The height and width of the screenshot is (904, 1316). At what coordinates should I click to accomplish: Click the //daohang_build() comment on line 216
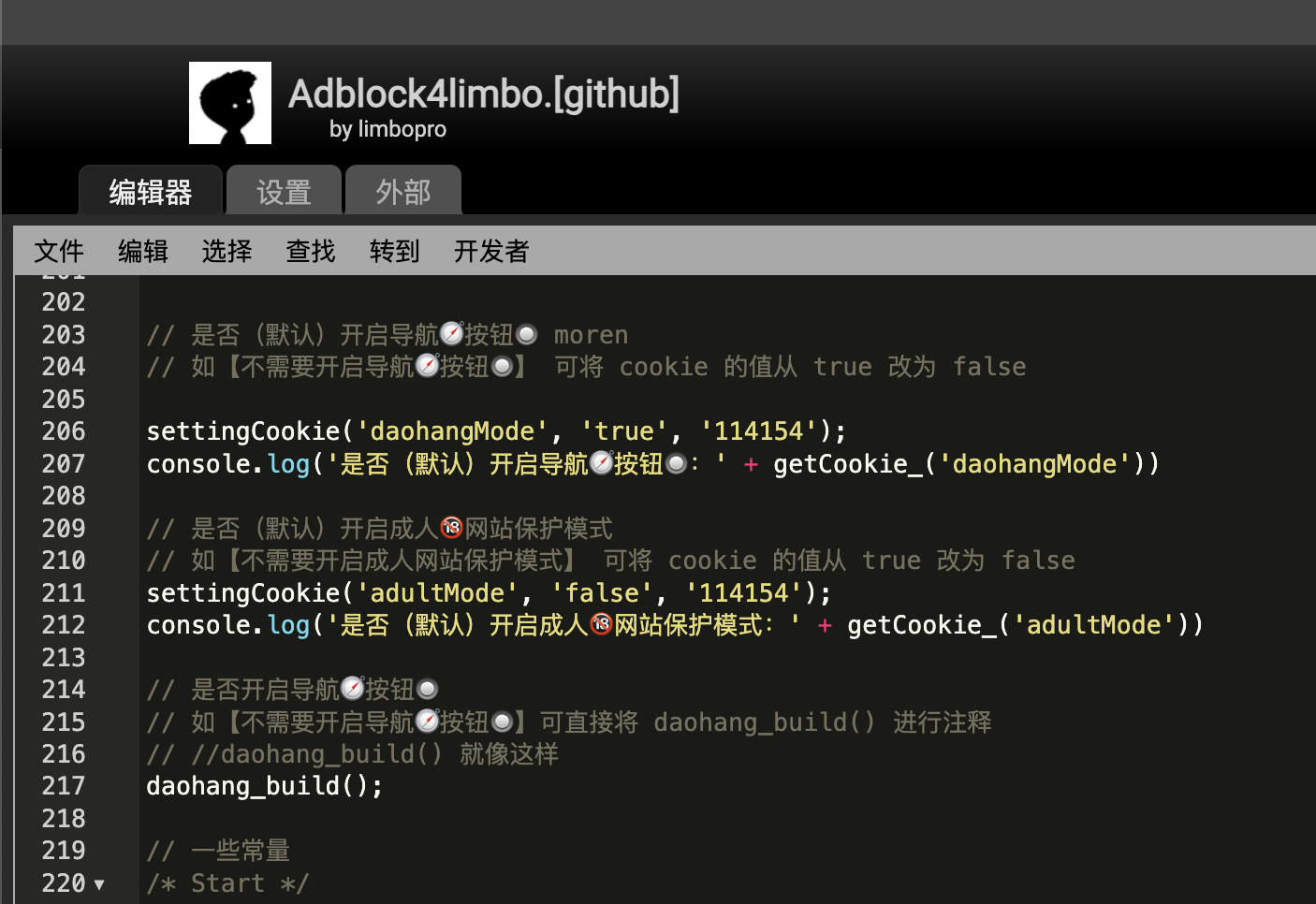click(x=316, y=754)
